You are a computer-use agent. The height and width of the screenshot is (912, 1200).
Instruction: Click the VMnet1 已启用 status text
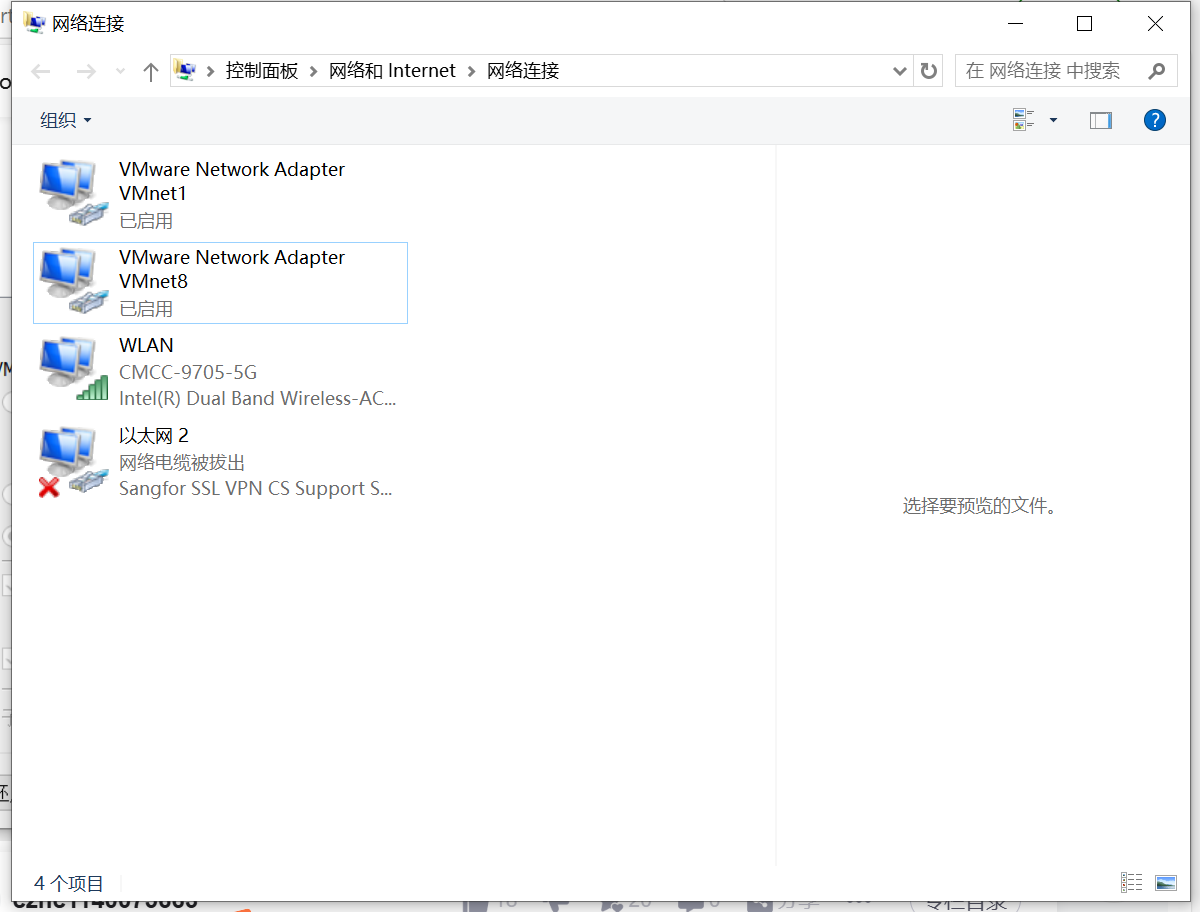[x=146, y=221]
